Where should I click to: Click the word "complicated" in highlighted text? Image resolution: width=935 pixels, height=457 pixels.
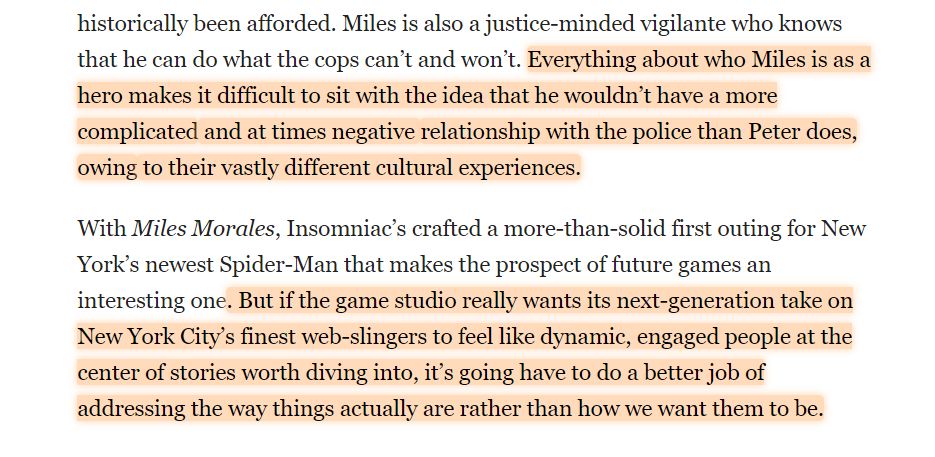point(138,132)
